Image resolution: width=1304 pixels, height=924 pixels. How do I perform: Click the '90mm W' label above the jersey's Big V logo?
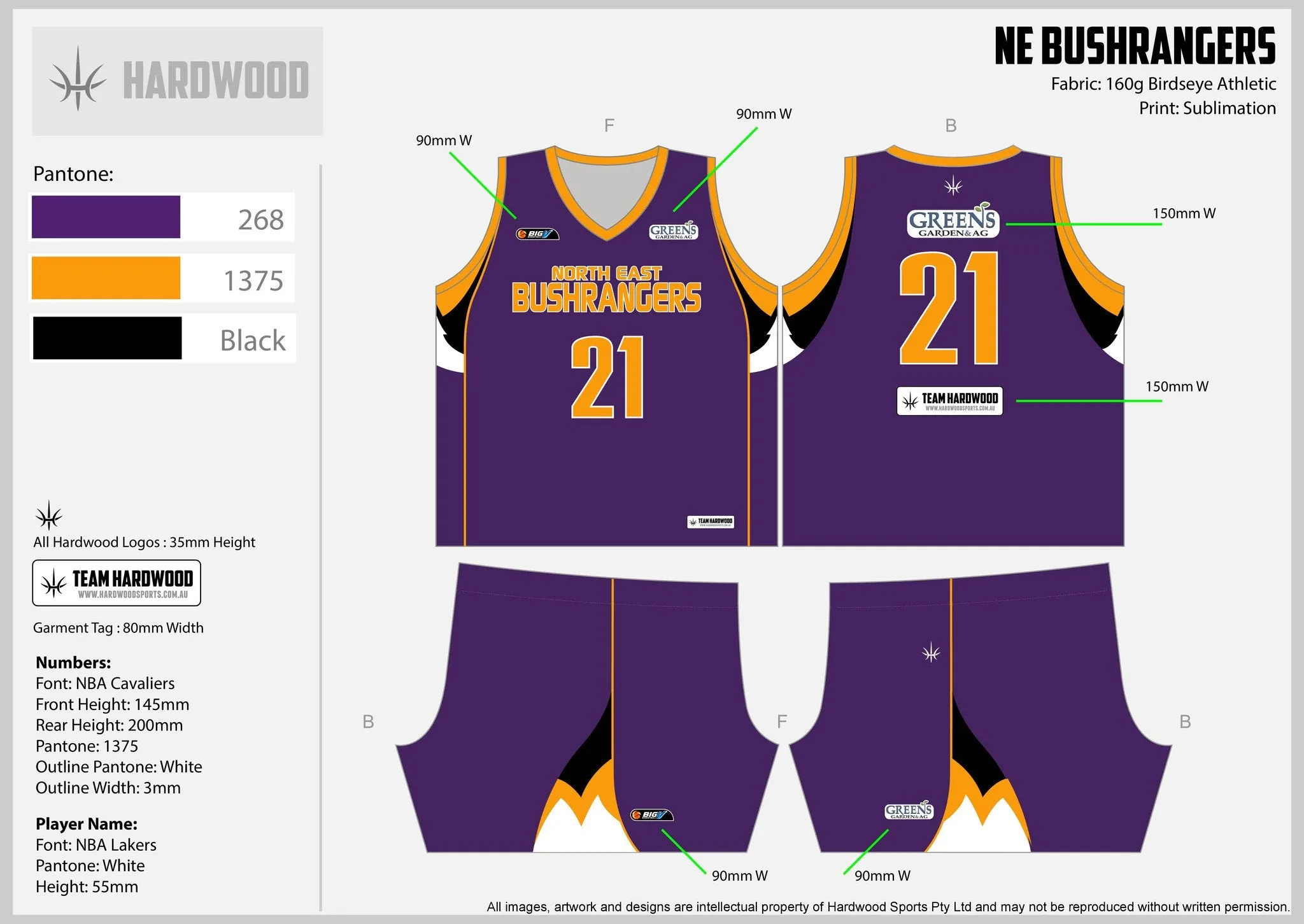(x=444, y=141)
